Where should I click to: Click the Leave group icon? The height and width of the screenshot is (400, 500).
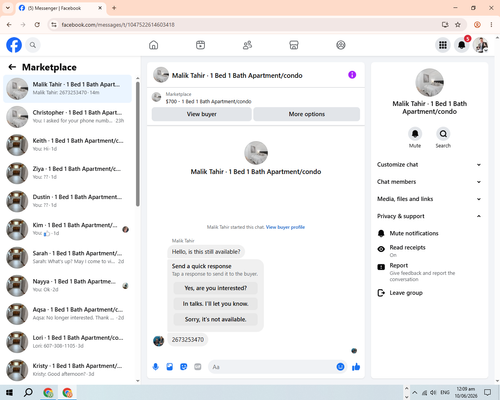coord(381,293)
